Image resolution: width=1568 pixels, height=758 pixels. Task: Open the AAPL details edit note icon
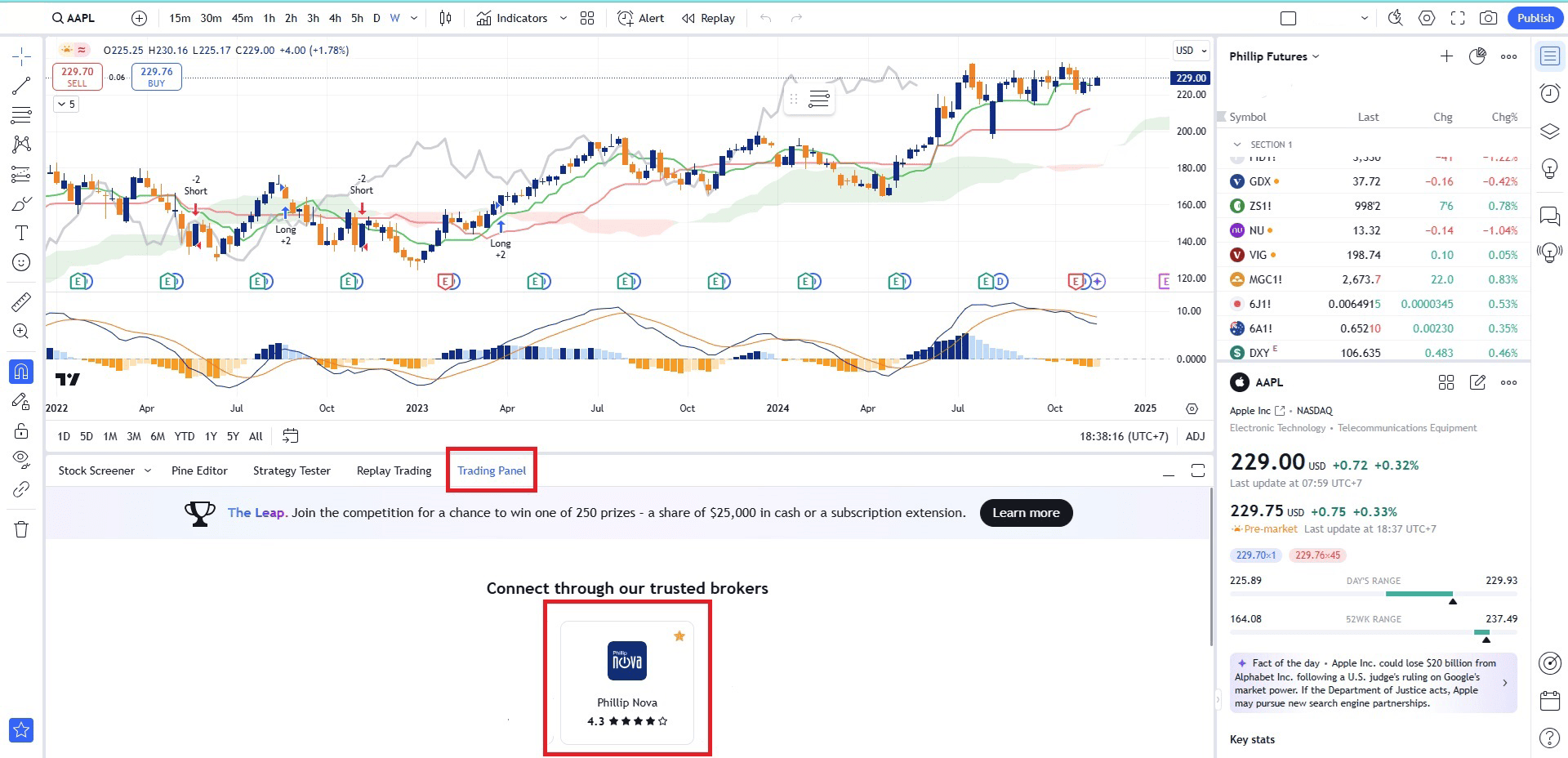click(1477, 382)
